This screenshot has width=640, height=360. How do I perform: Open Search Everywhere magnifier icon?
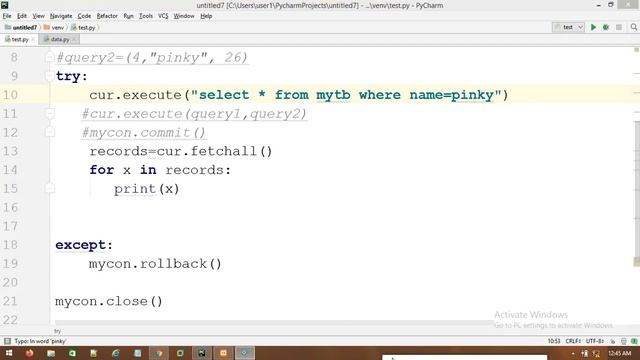coord(633,27)
